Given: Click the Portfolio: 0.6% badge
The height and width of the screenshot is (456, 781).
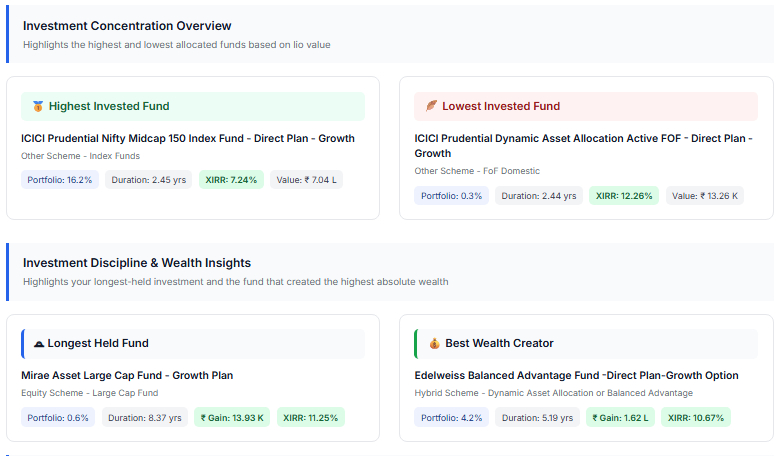Looking at the screenshot, I should click(x=58, y=418).
